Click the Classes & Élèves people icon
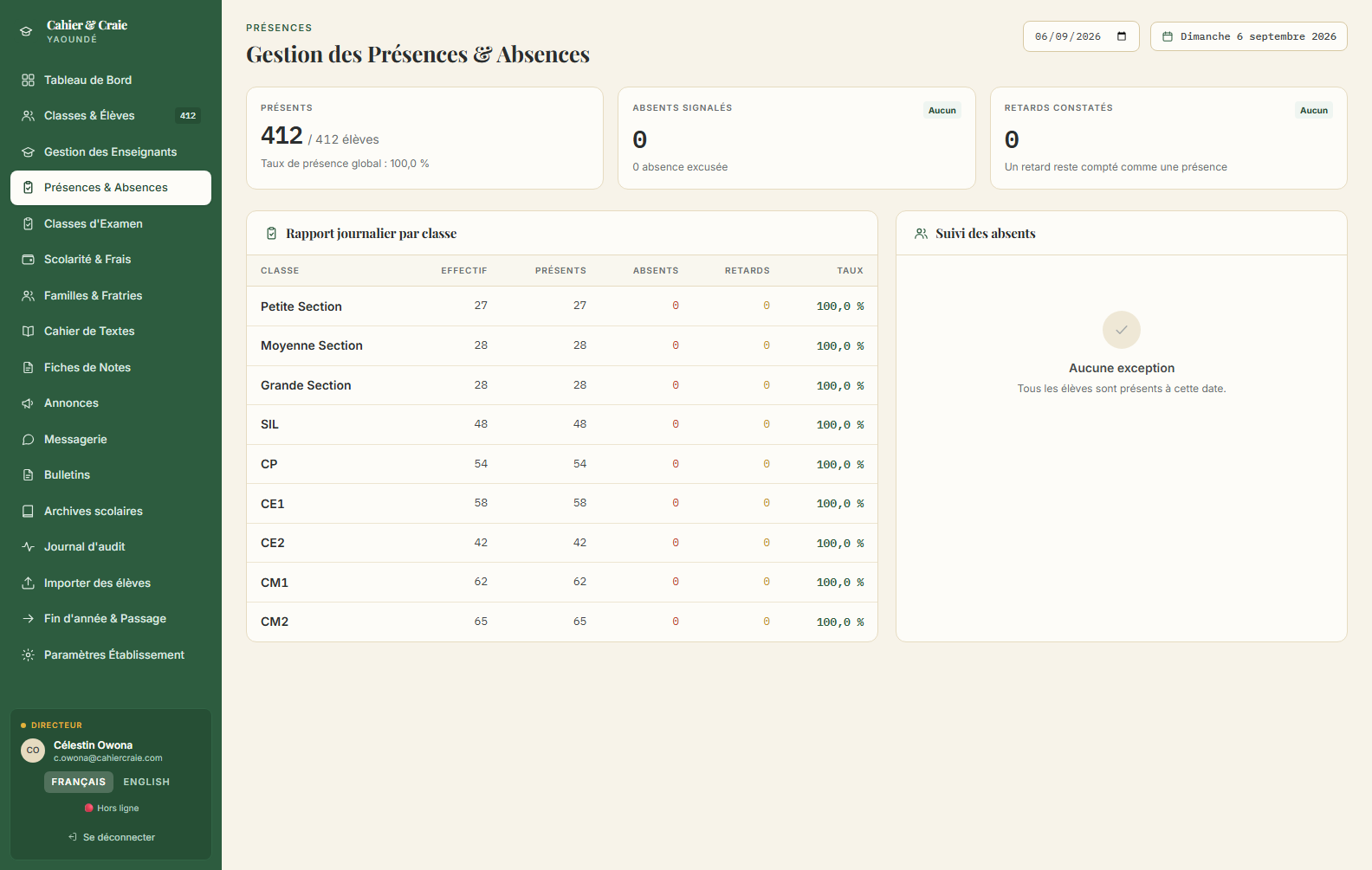The width and height of the screenshot is (1372, 870). [x=28, y=116]
